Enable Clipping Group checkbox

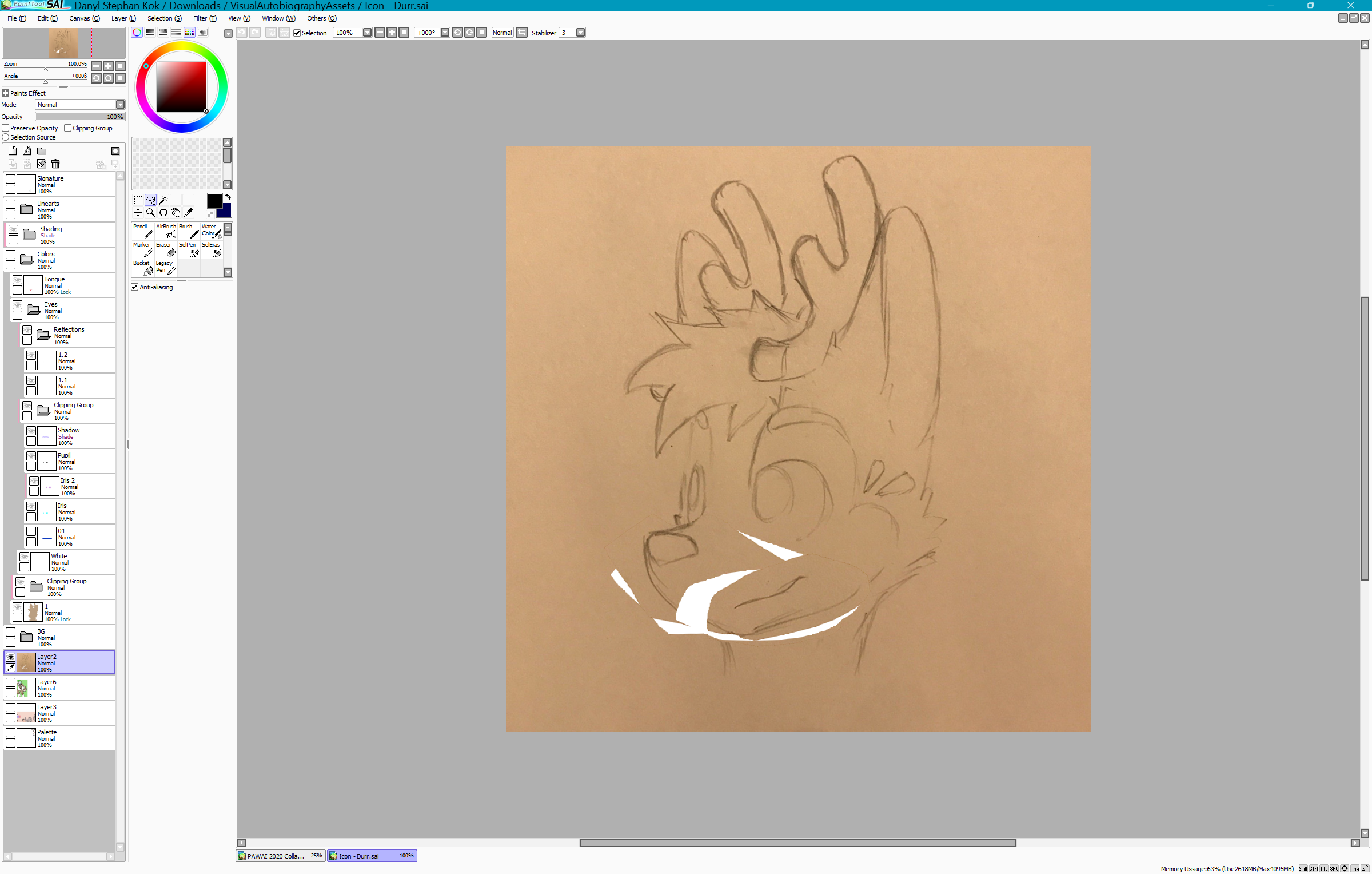[68, 128]
